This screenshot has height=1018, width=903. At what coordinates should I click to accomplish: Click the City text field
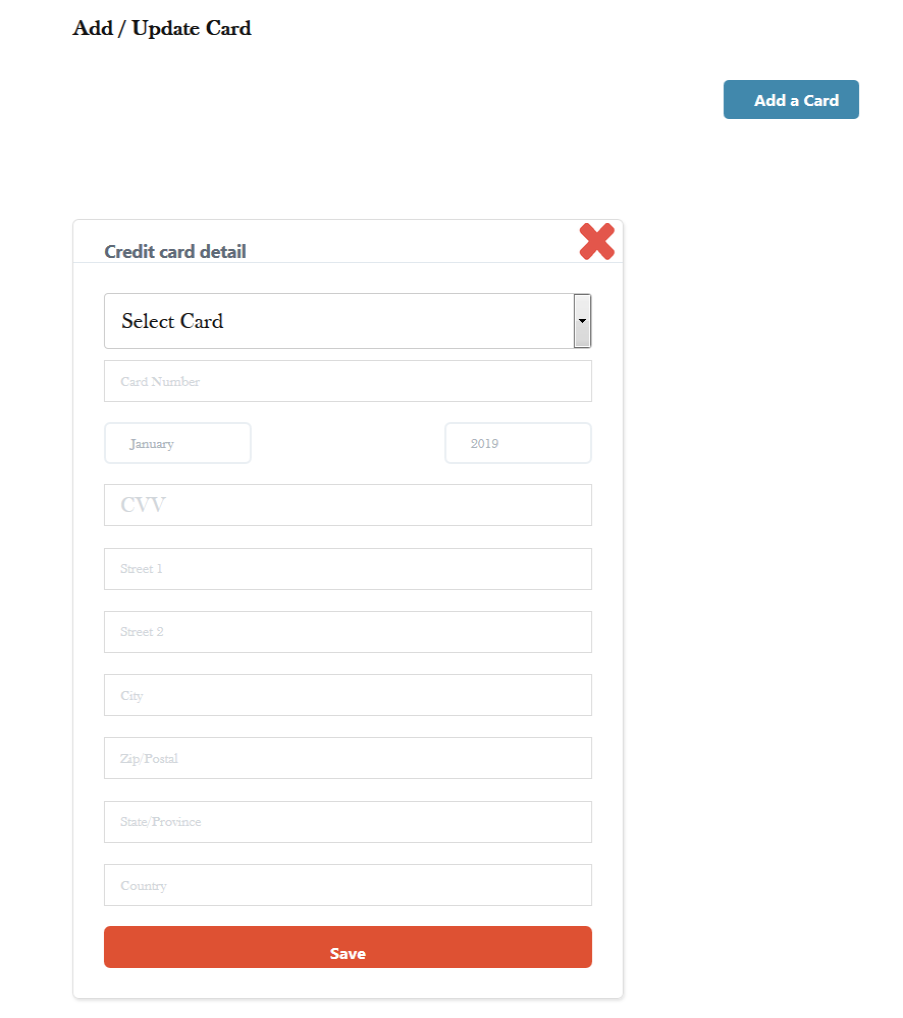[348, 695]
